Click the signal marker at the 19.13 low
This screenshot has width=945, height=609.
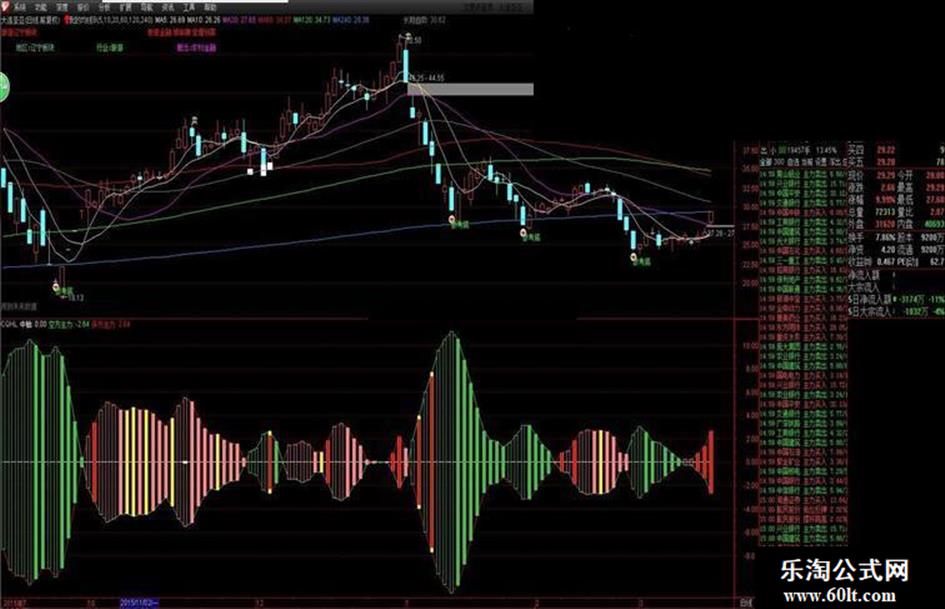pos(57,288)
